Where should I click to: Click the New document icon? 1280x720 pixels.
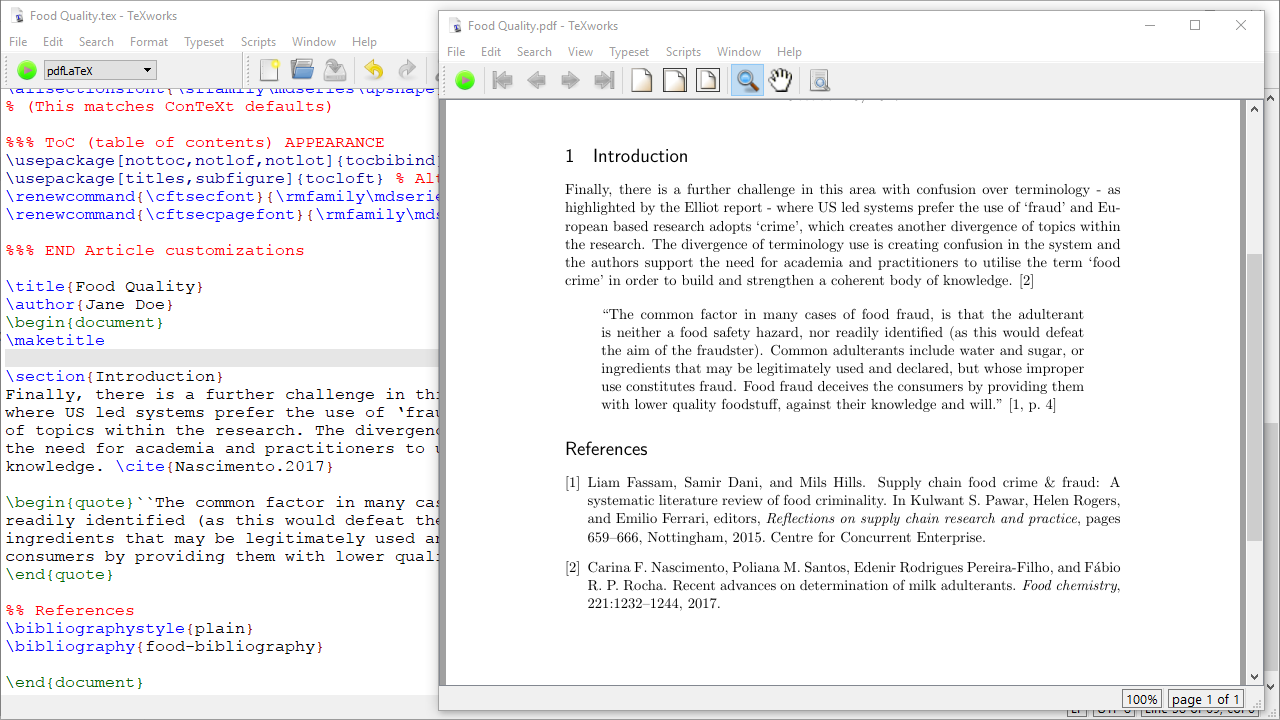(x=269, y=70)
